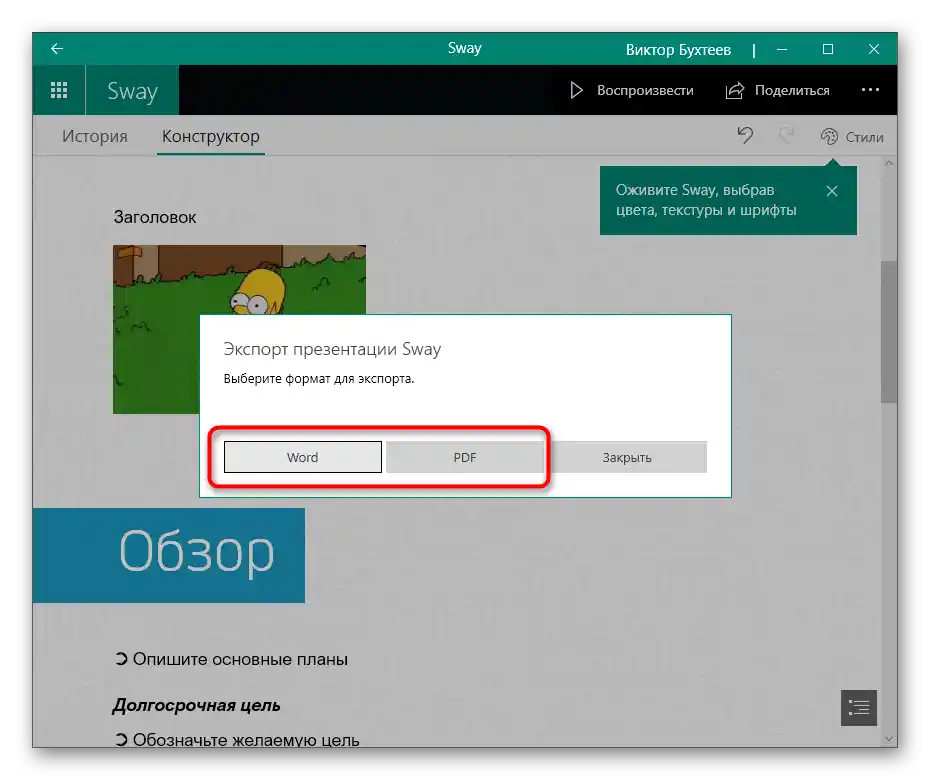930x780 pixels.
Task: Dismiss the Оживите Sway tooltip
Action: point(832,191)
